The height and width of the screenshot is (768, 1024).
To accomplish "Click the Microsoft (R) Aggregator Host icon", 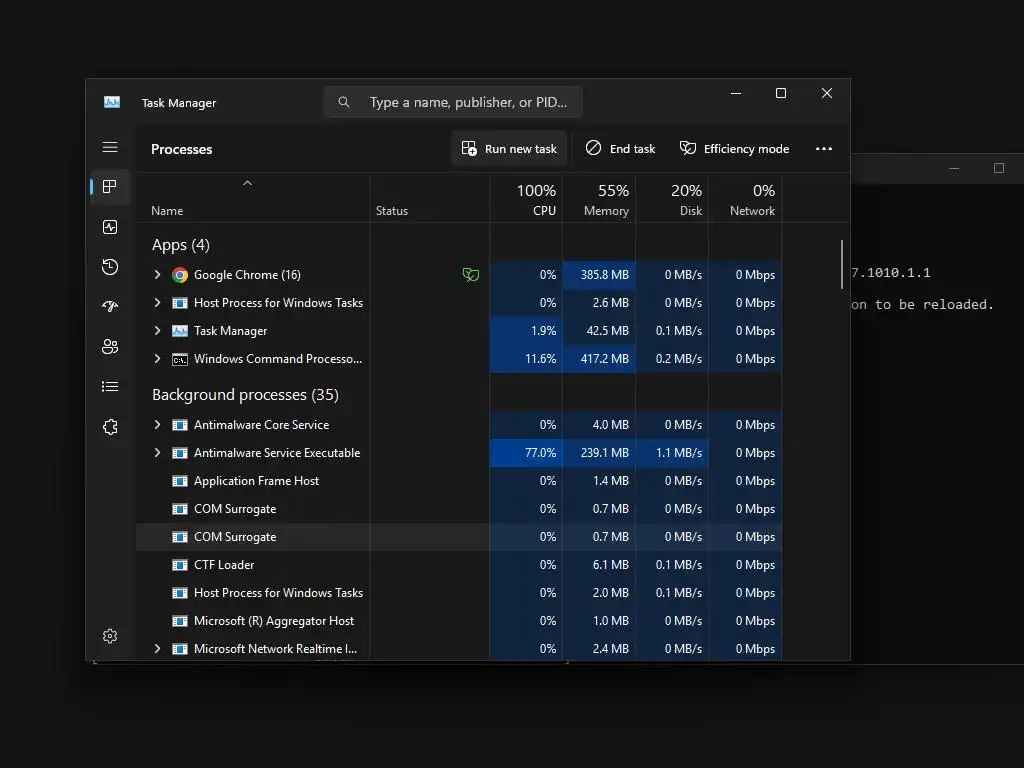I will pos(180,621).
